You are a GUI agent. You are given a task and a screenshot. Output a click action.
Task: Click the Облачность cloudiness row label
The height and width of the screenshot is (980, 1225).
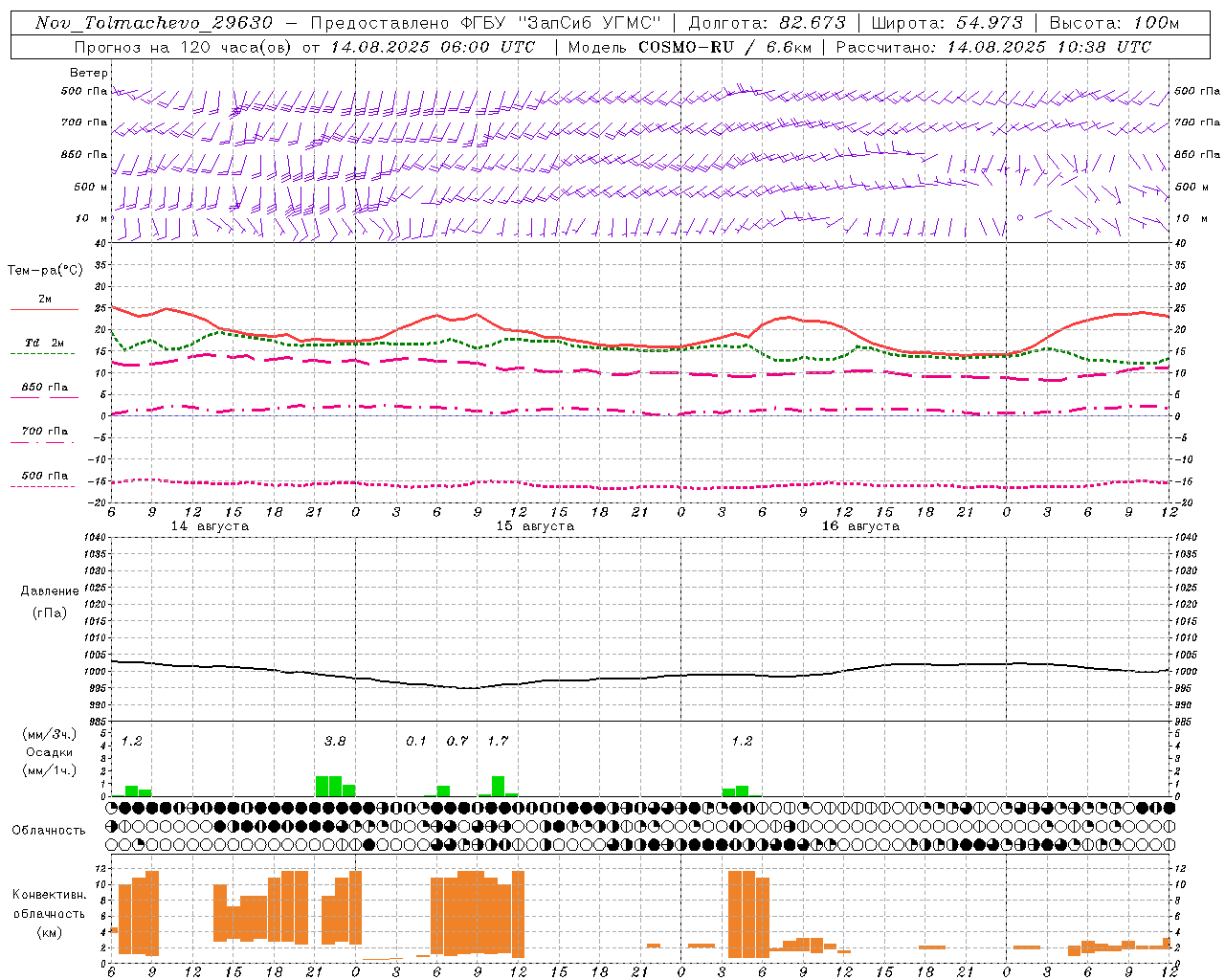click(49, 831)
